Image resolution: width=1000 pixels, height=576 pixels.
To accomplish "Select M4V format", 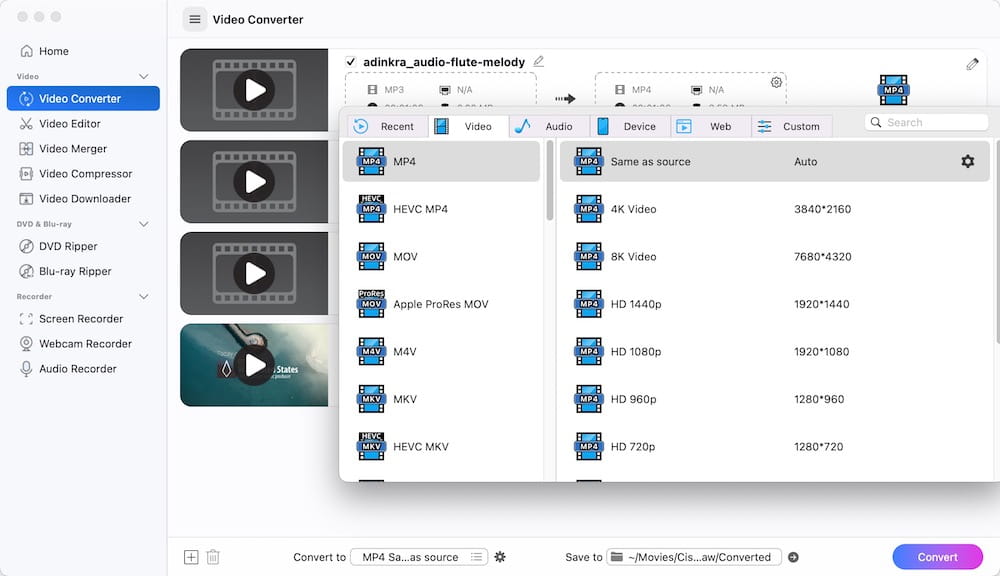I will 441,351.
